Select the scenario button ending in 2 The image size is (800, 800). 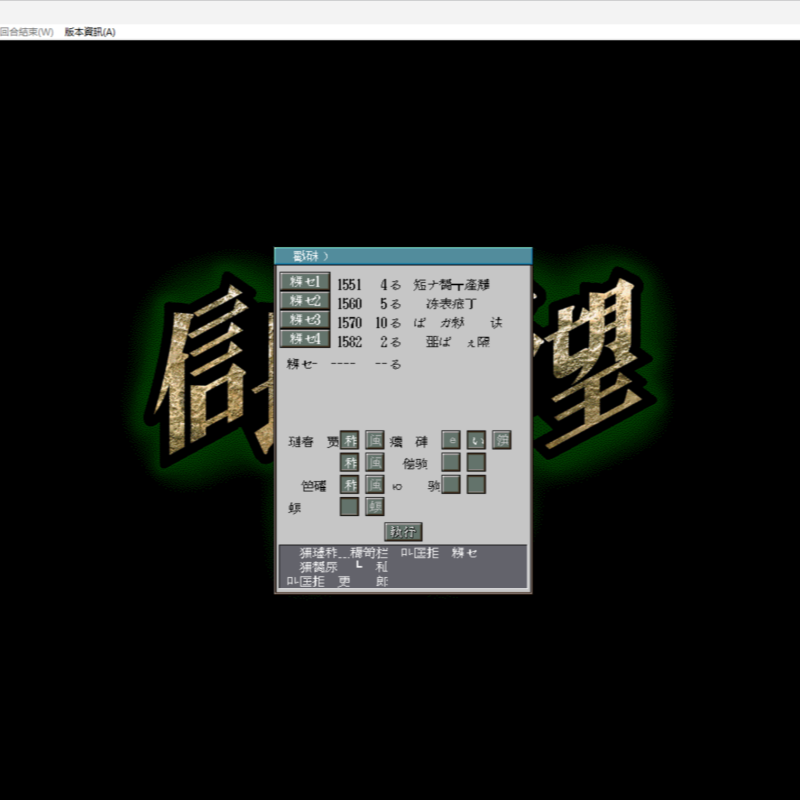305,301
